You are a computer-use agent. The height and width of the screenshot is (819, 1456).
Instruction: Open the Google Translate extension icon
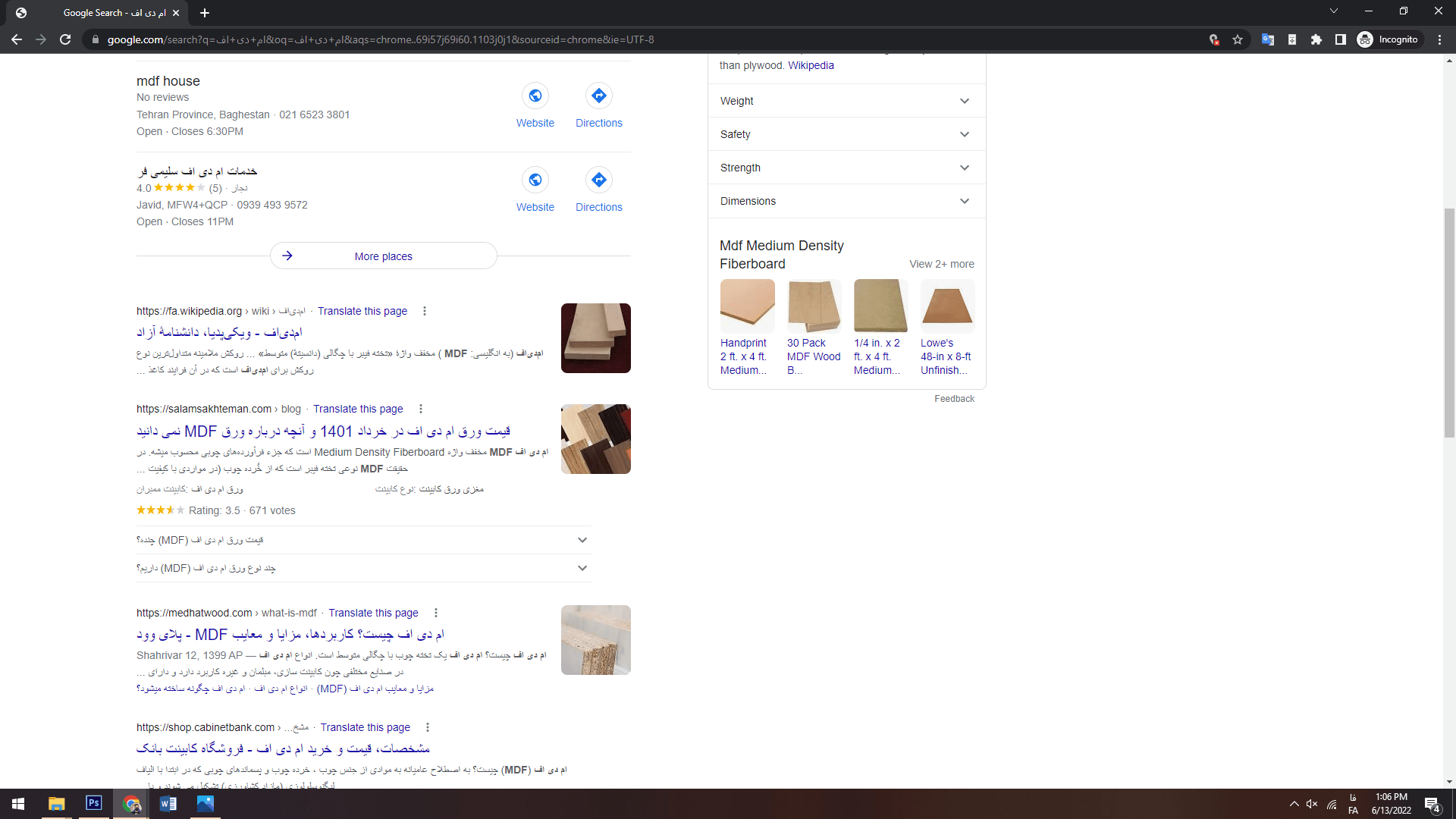click(x=1267, y=39)
